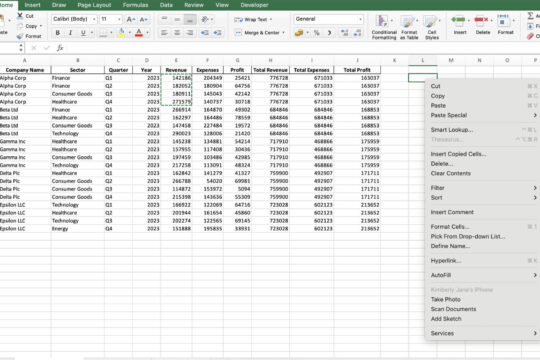Click the ribbon Copy icon

(x=20, y=26)
